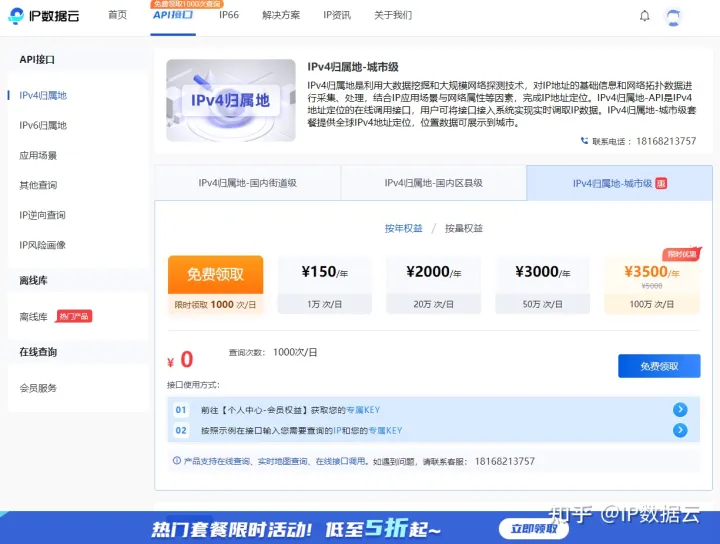Viewport: 720px width, 544px height.
Task: Click the arrow icon on step 01 row
Action: click(x=680, y=409)
